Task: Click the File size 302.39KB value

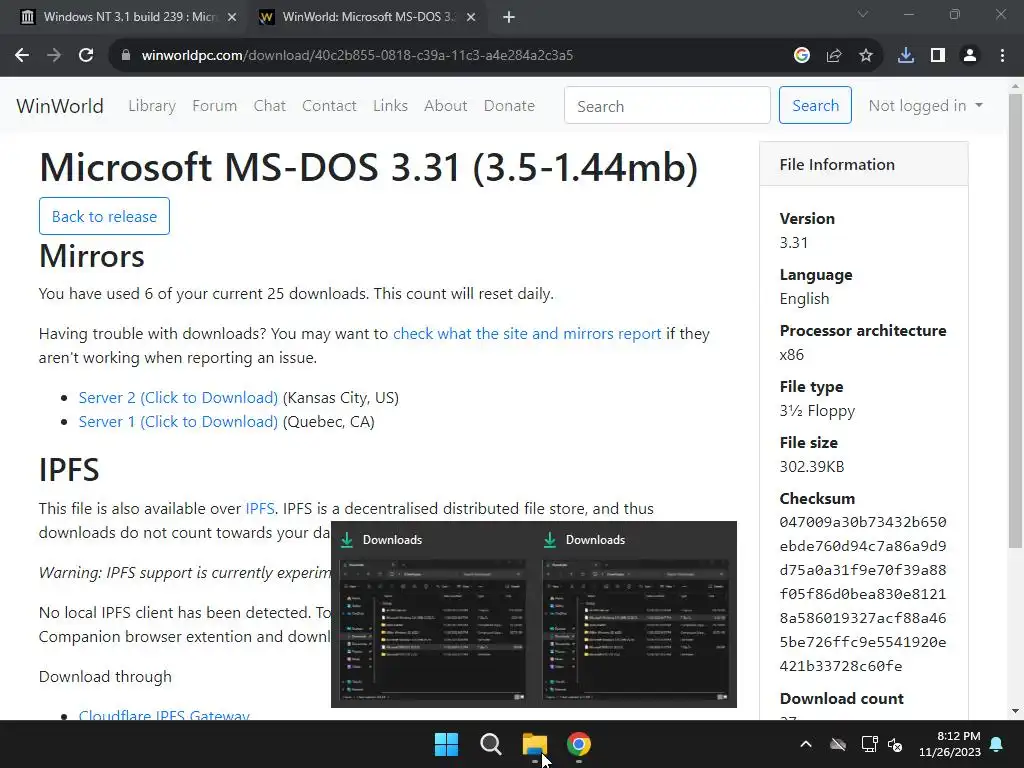Action: pos(812,467)
